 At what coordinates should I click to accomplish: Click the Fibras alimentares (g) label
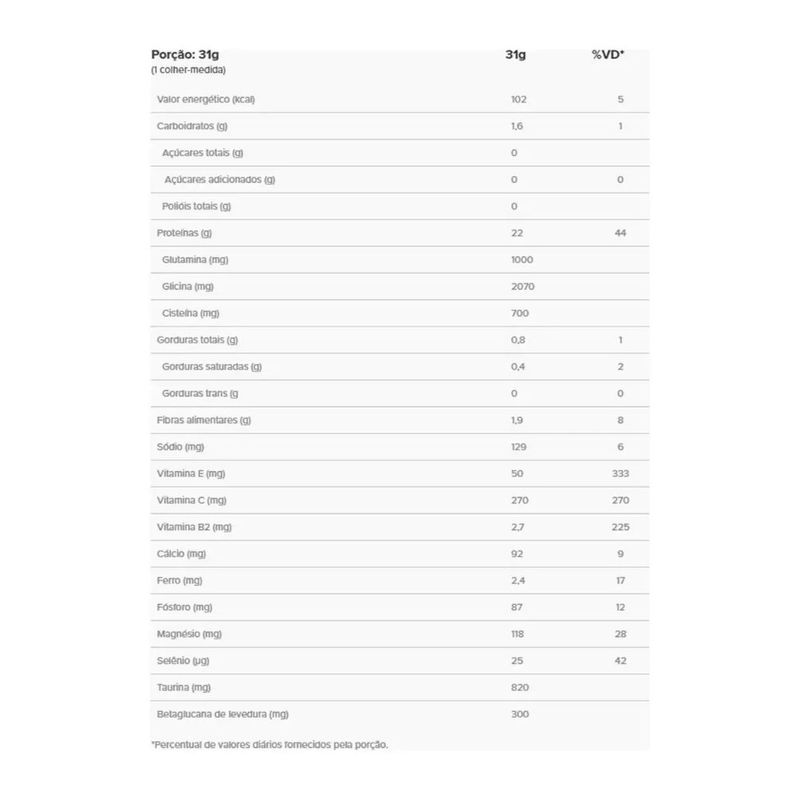point(204,420)
